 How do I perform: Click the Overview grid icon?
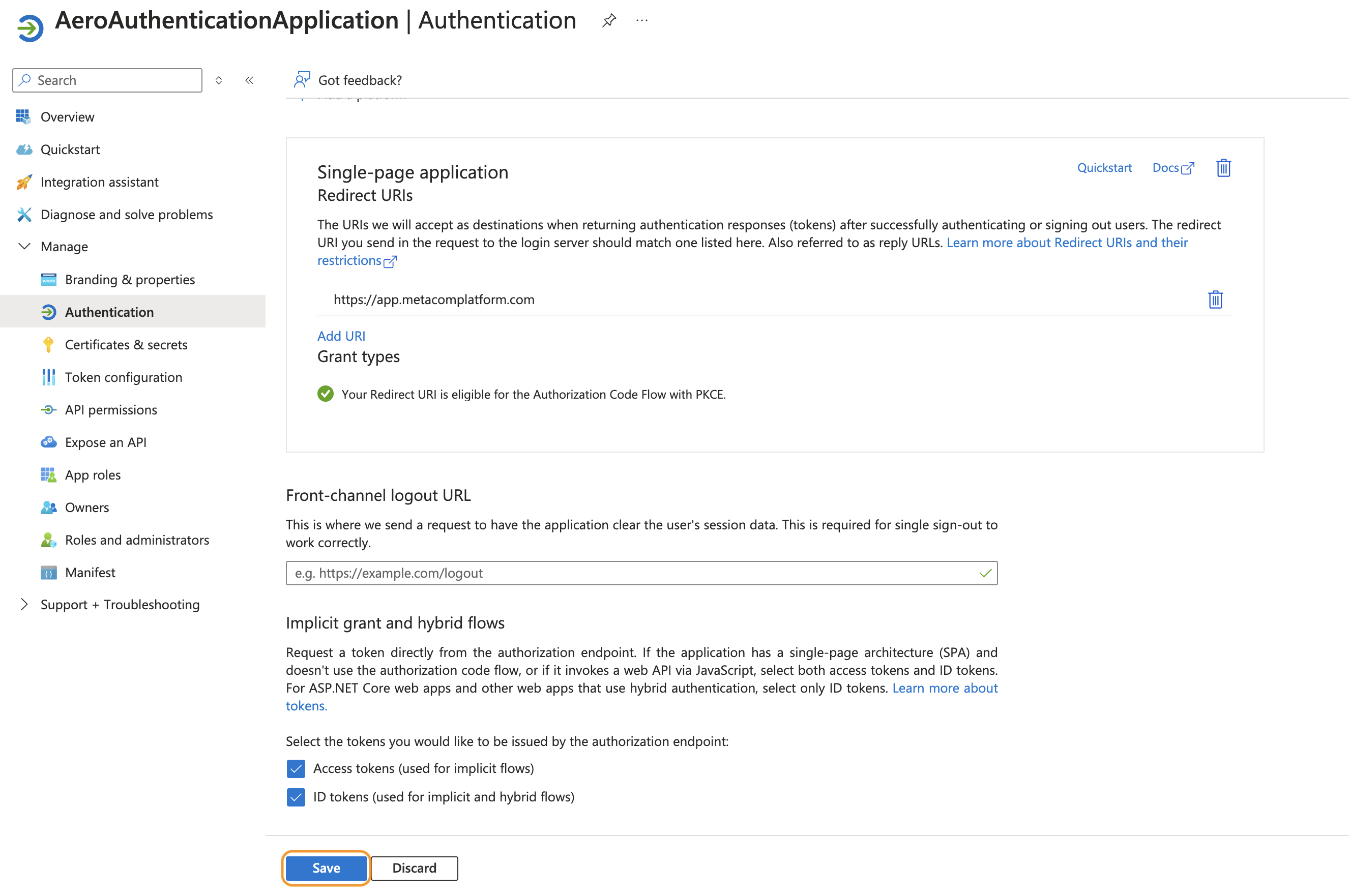23,116
